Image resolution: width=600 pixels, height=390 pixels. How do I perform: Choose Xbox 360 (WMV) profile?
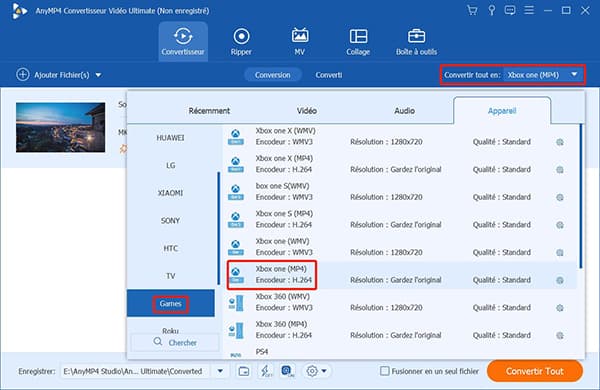pyautogui.click(x=399, y=302)
